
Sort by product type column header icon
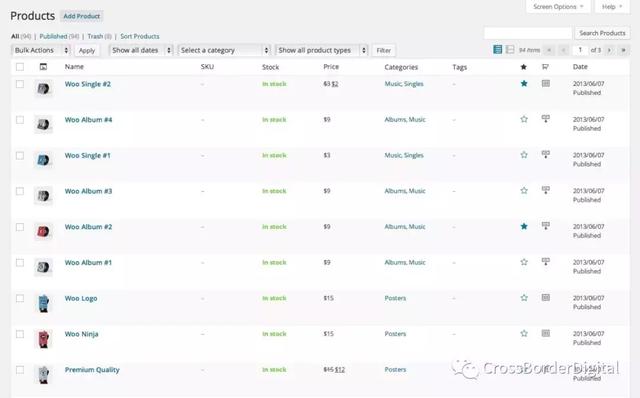pyautogui.click(x=545, y=67)
